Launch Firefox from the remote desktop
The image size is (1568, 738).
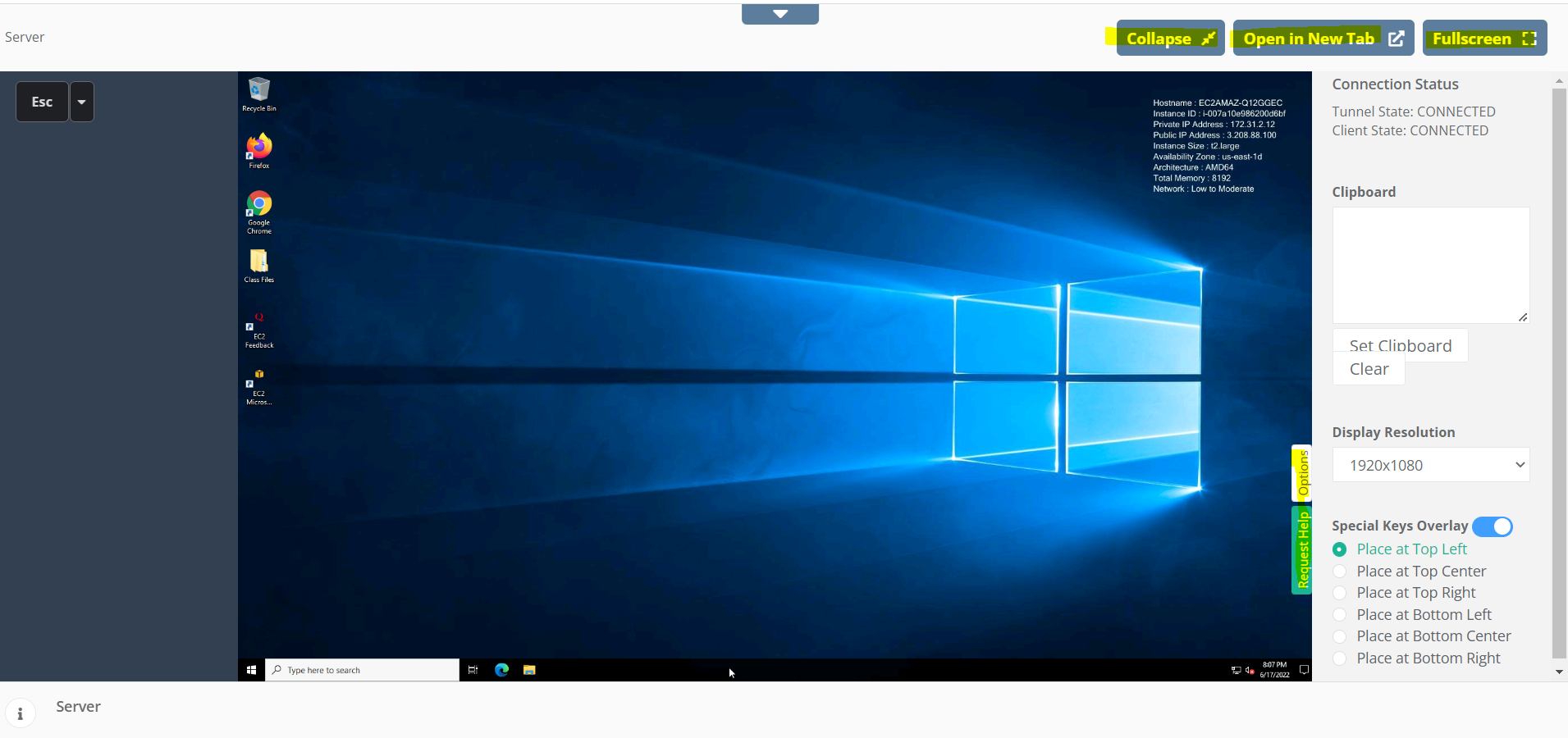[x=259, y=151]
